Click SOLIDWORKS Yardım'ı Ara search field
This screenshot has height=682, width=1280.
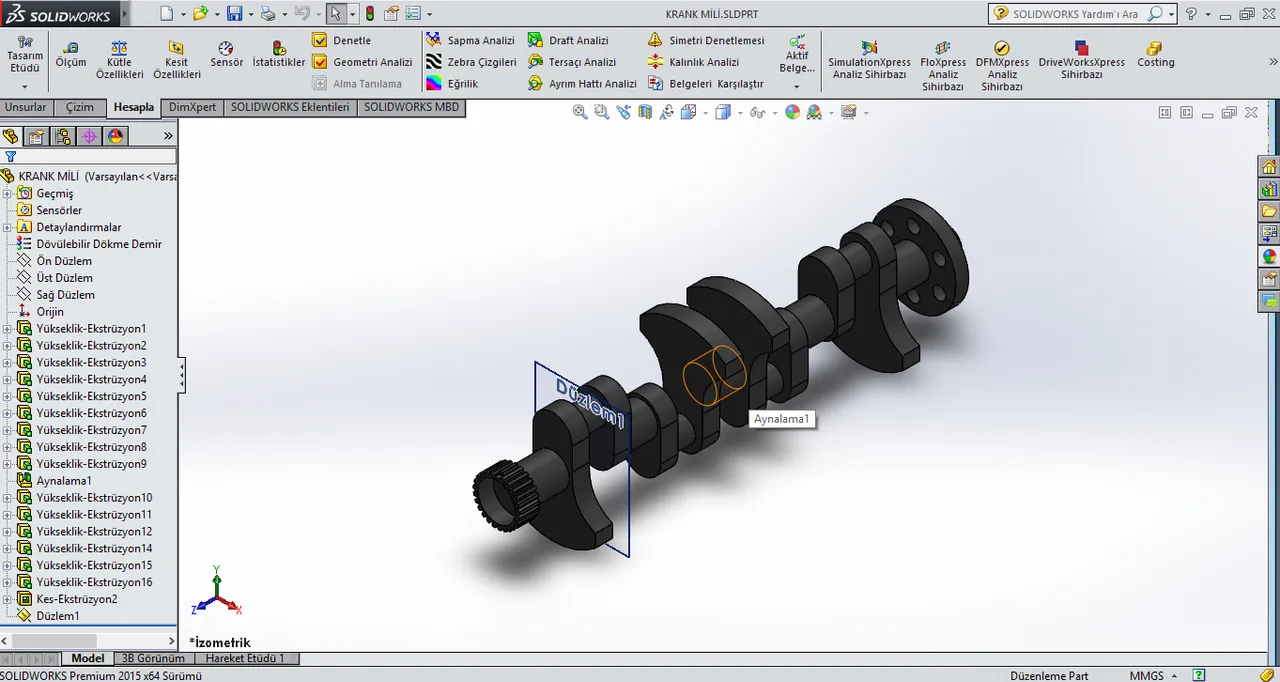(1075, 14)
